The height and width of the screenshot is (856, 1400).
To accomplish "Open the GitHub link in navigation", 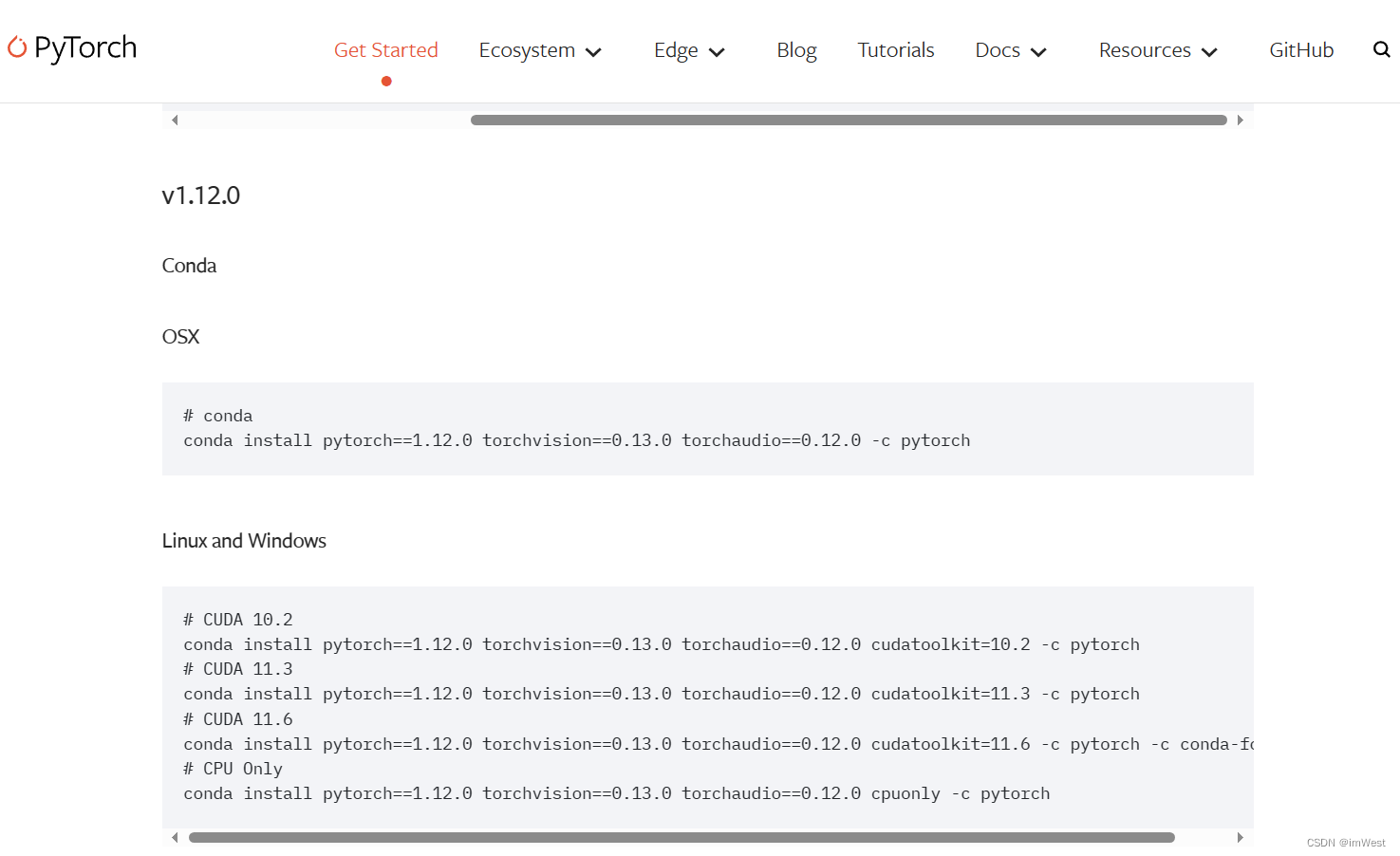I will click(1301, 50).
